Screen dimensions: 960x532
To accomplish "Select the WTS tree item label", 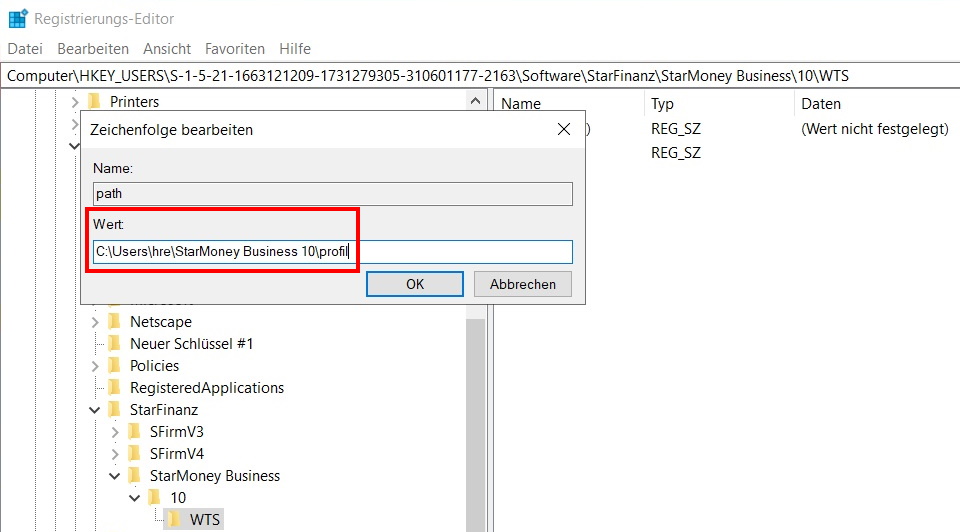I will pyautogui.click(x=204, y=520).
